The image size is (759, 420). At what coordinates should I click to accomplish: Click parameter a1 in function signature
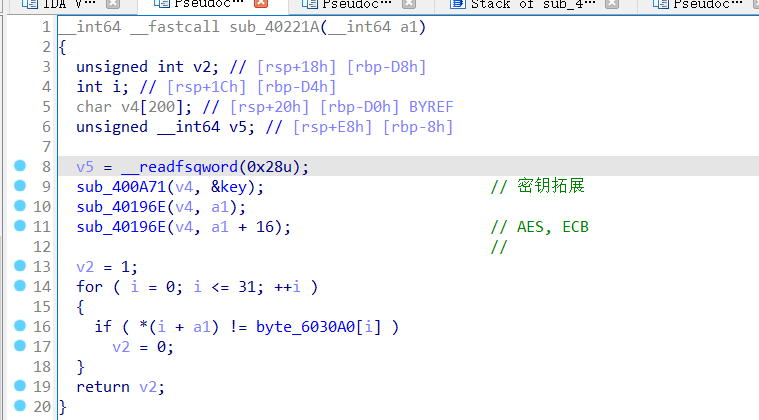coord(408,27)
